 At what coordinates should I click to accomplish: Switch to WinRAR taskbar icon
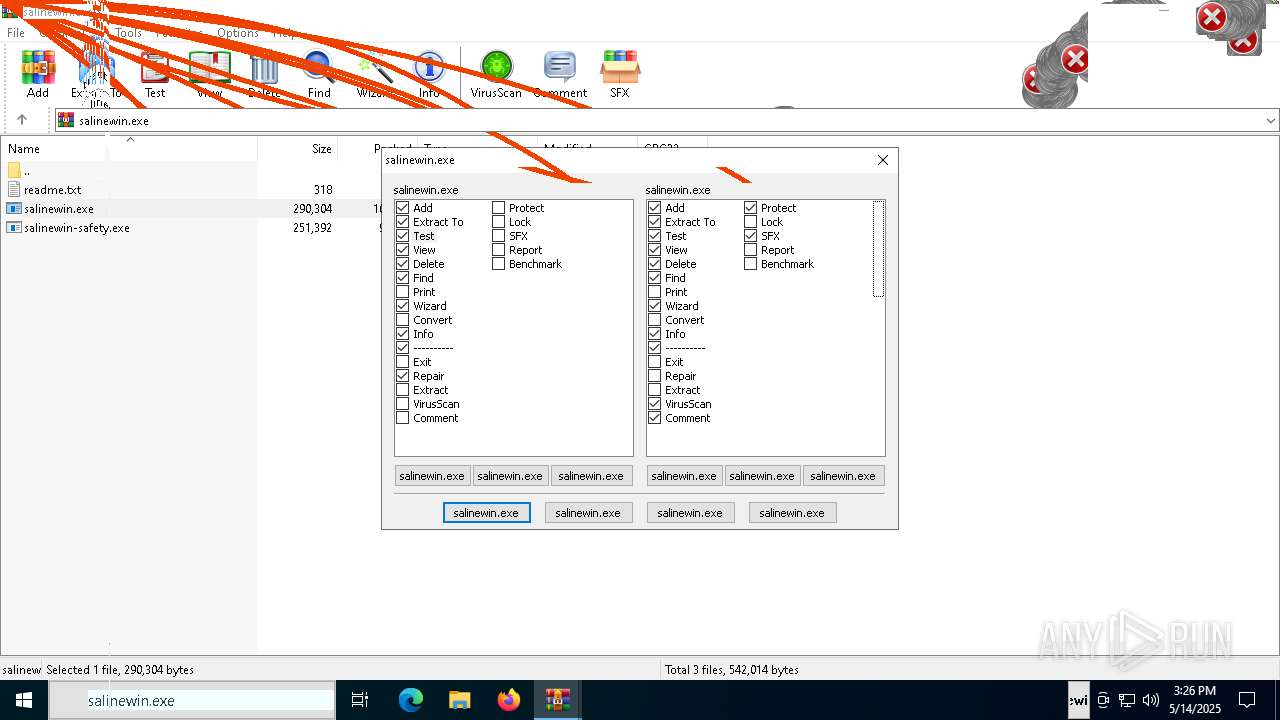pos(557,700)
